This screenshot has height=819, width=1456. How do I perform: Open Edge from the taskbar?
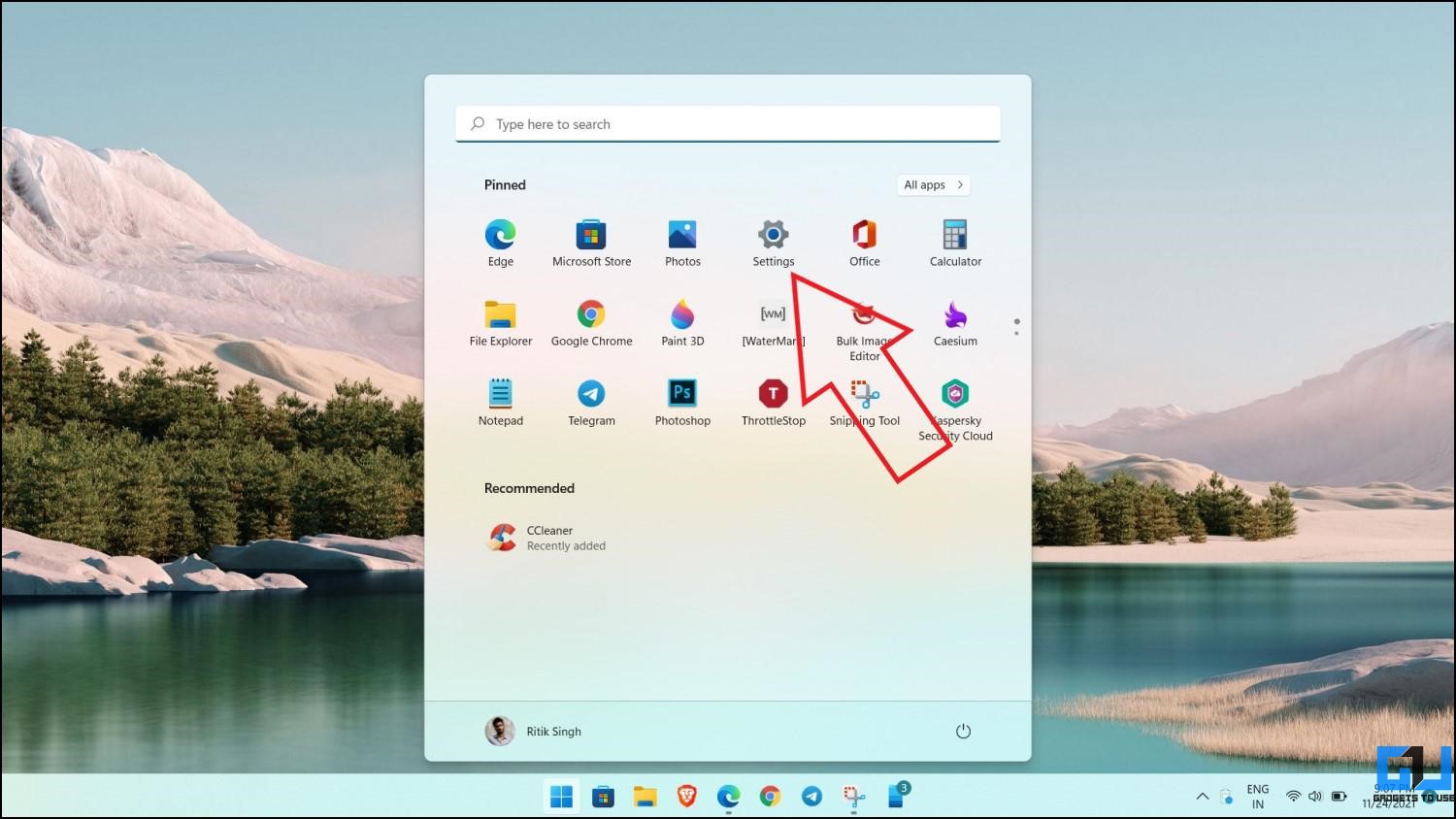click(728, 797)
